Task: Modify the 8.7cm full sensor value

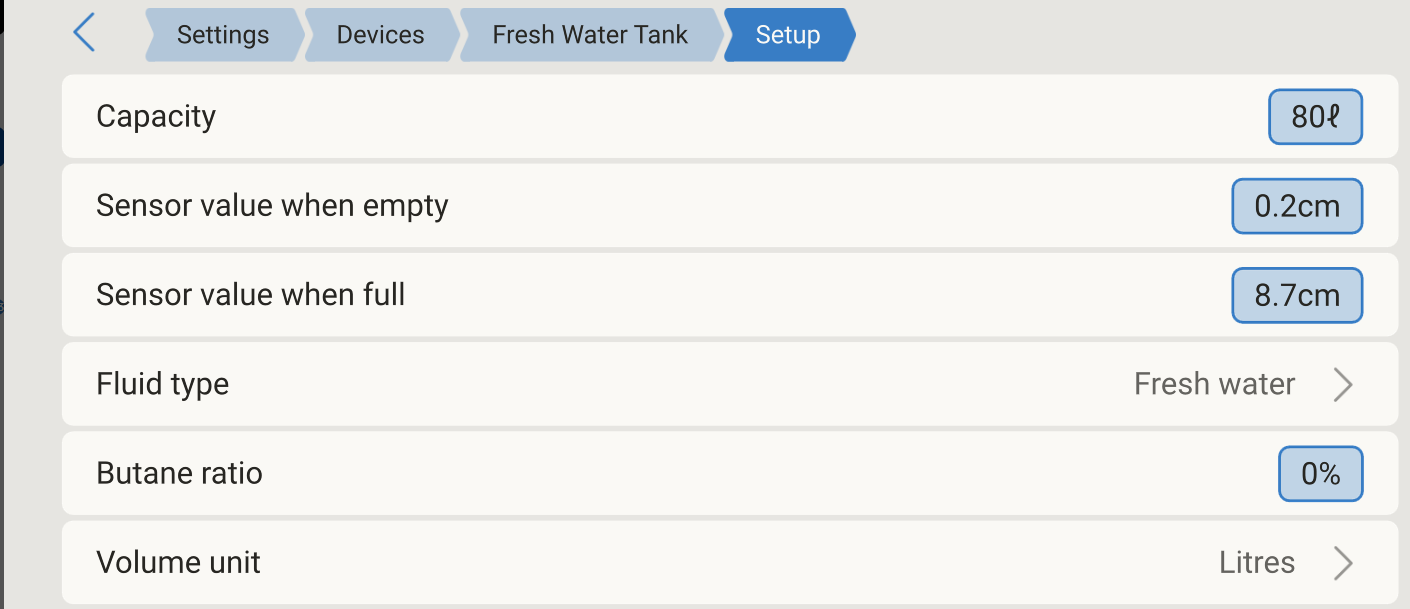Action: [1297, 295]
